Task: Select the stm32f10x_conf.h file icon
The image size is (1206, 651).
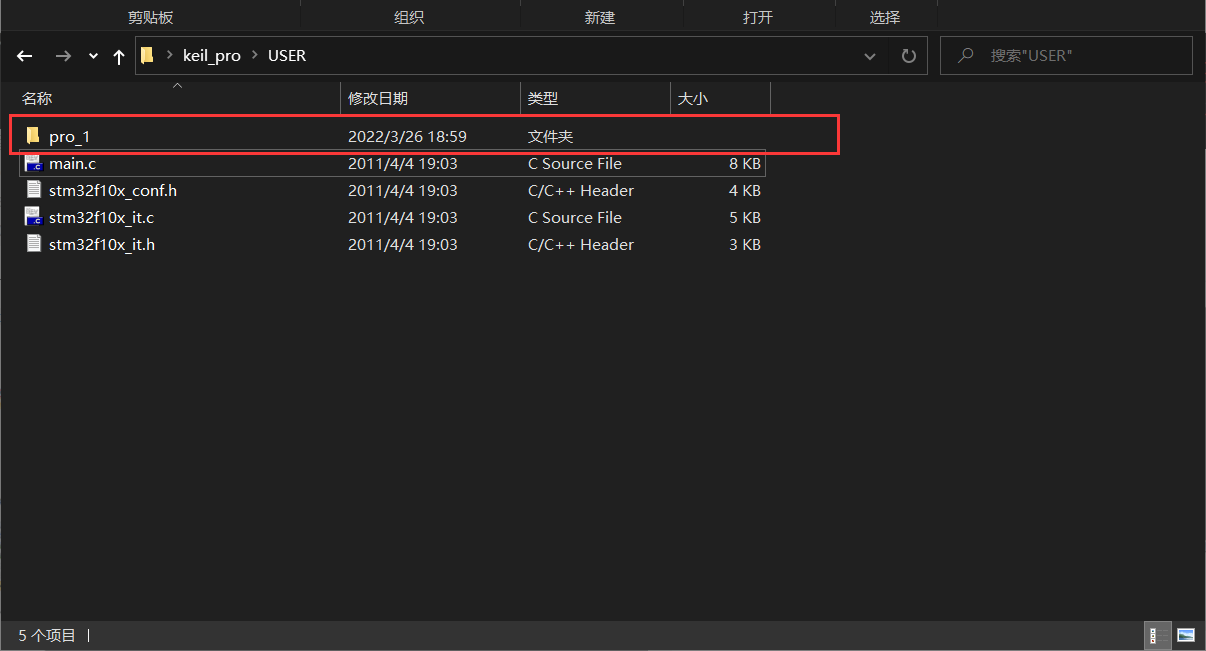Action: (33, 190)
